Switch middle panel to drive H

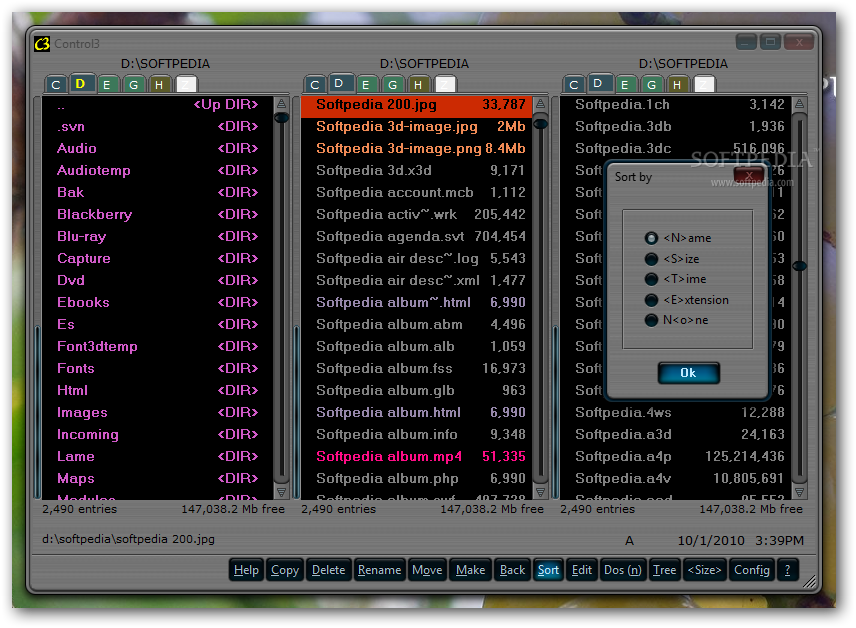pos(418,85)
